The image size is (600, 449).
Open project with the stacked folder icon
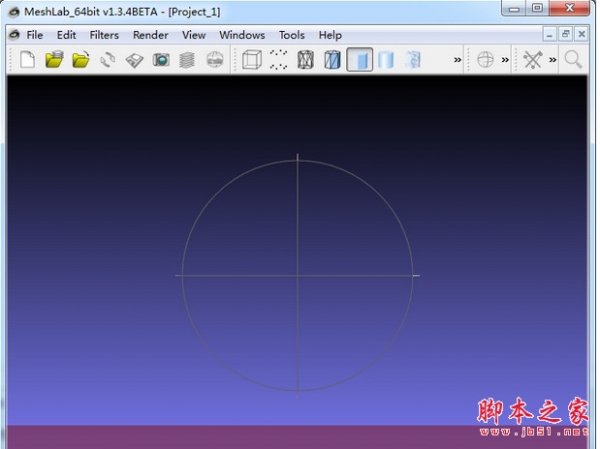coord(54,60)
